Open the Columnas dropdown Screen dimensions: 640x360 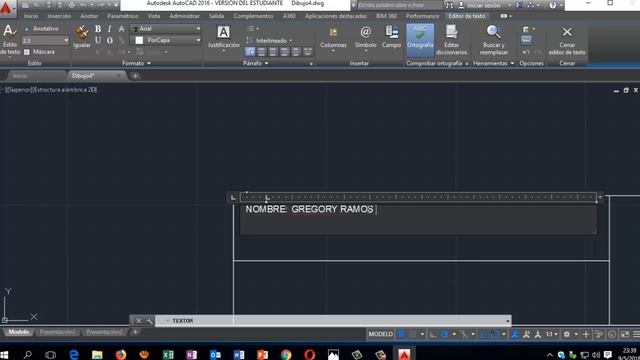click(x=333, y=38)
